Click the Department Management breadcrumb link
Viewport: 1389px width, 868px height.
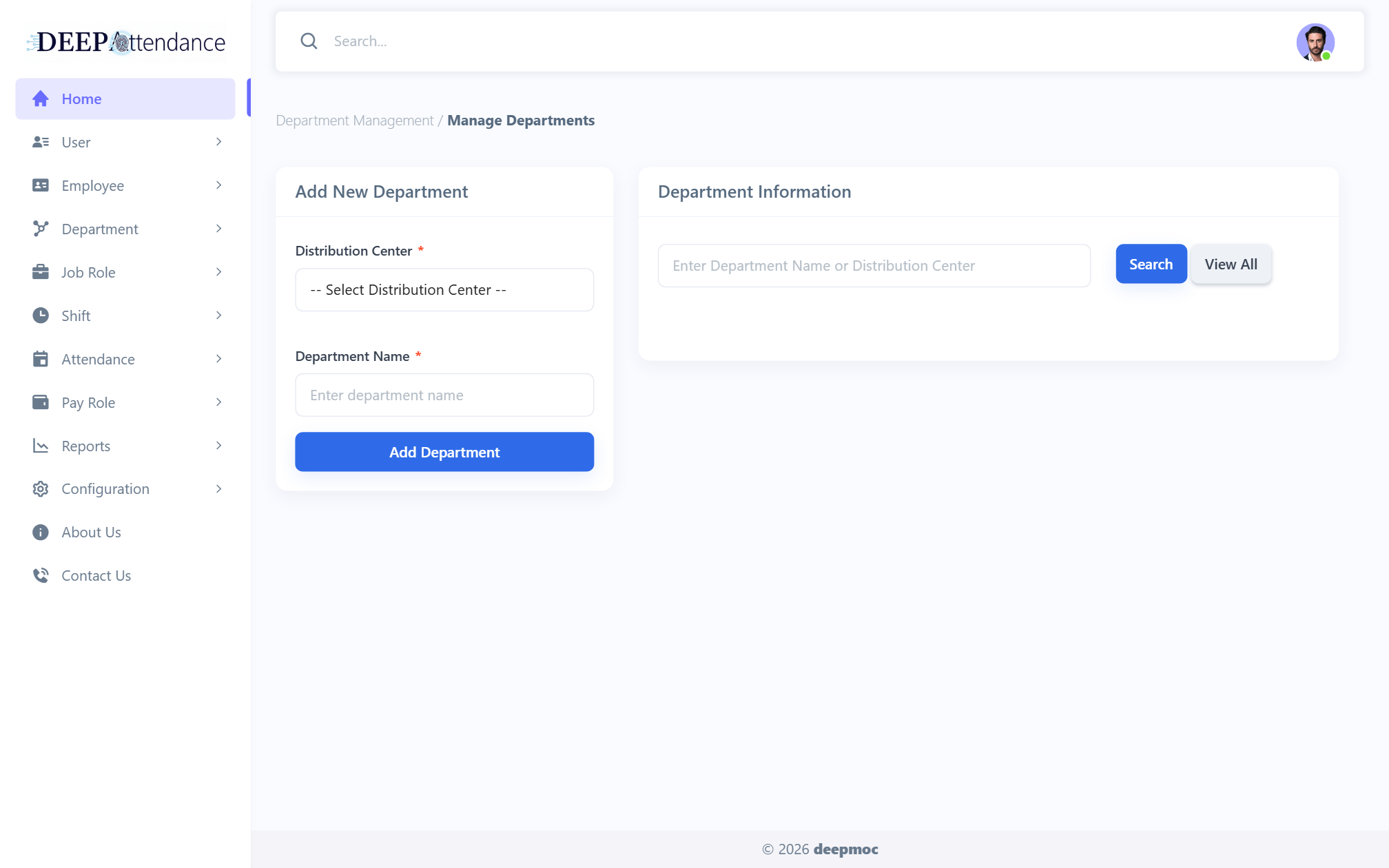coord(355,121)
